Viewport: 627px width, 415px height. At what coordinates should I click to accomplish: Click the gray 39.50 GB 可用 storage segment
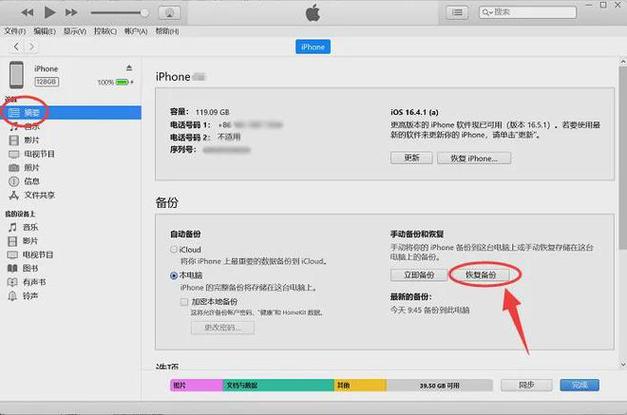point(439,385)
